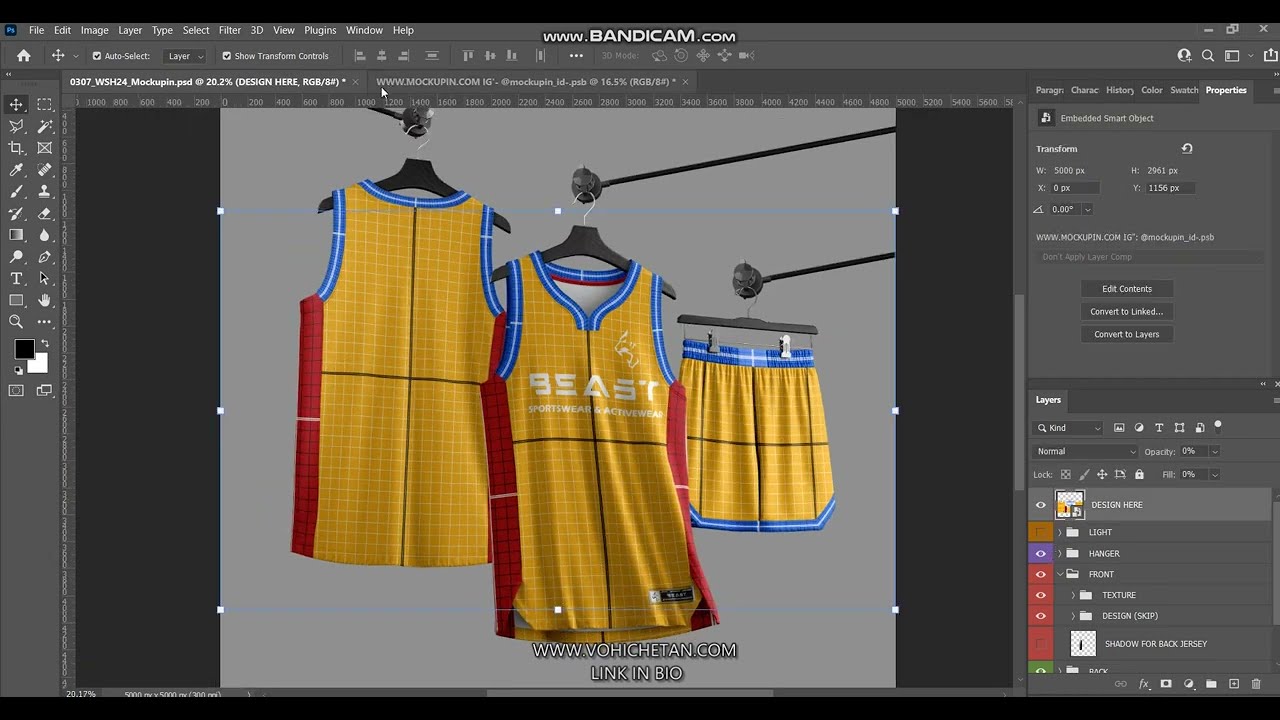Select the Eyedropper tool
This screenshot has height=720, width=1280.
point(16,170)
